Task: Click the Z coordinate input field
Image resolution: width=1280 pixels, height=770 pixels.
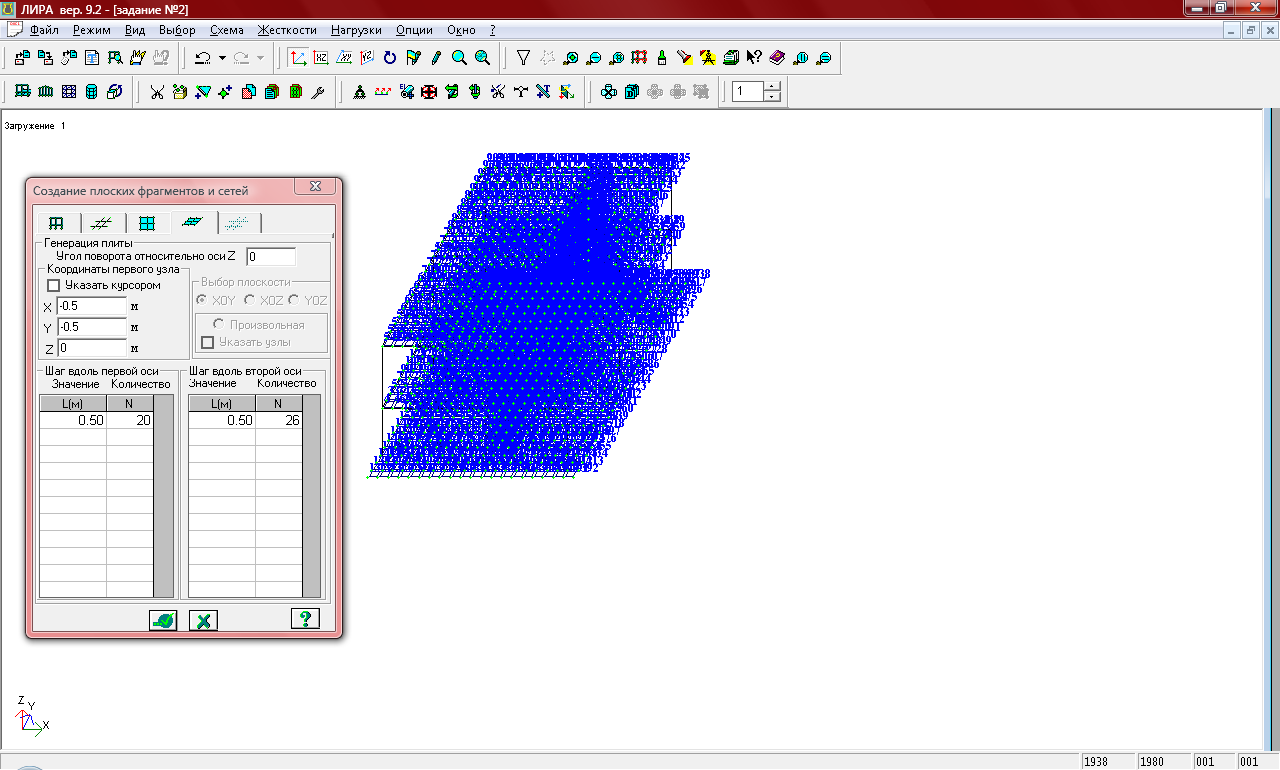Action: click(x=92, y=348)
